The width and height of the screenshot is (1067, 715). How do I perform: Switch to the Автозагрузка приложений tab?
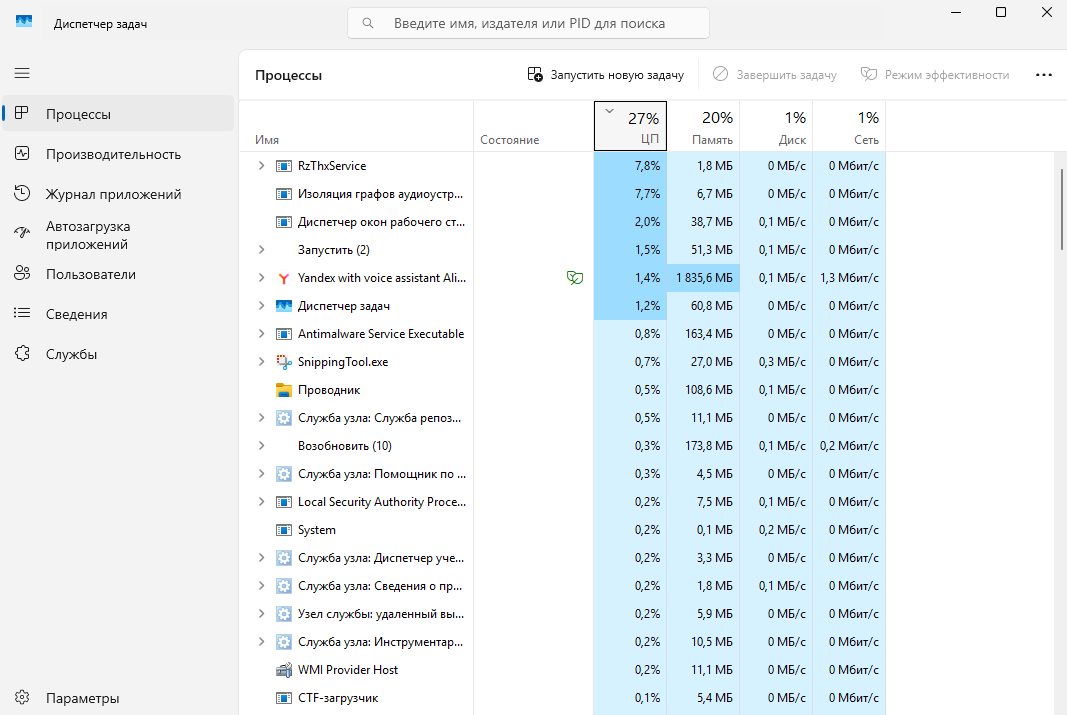[x=88, y=235]
